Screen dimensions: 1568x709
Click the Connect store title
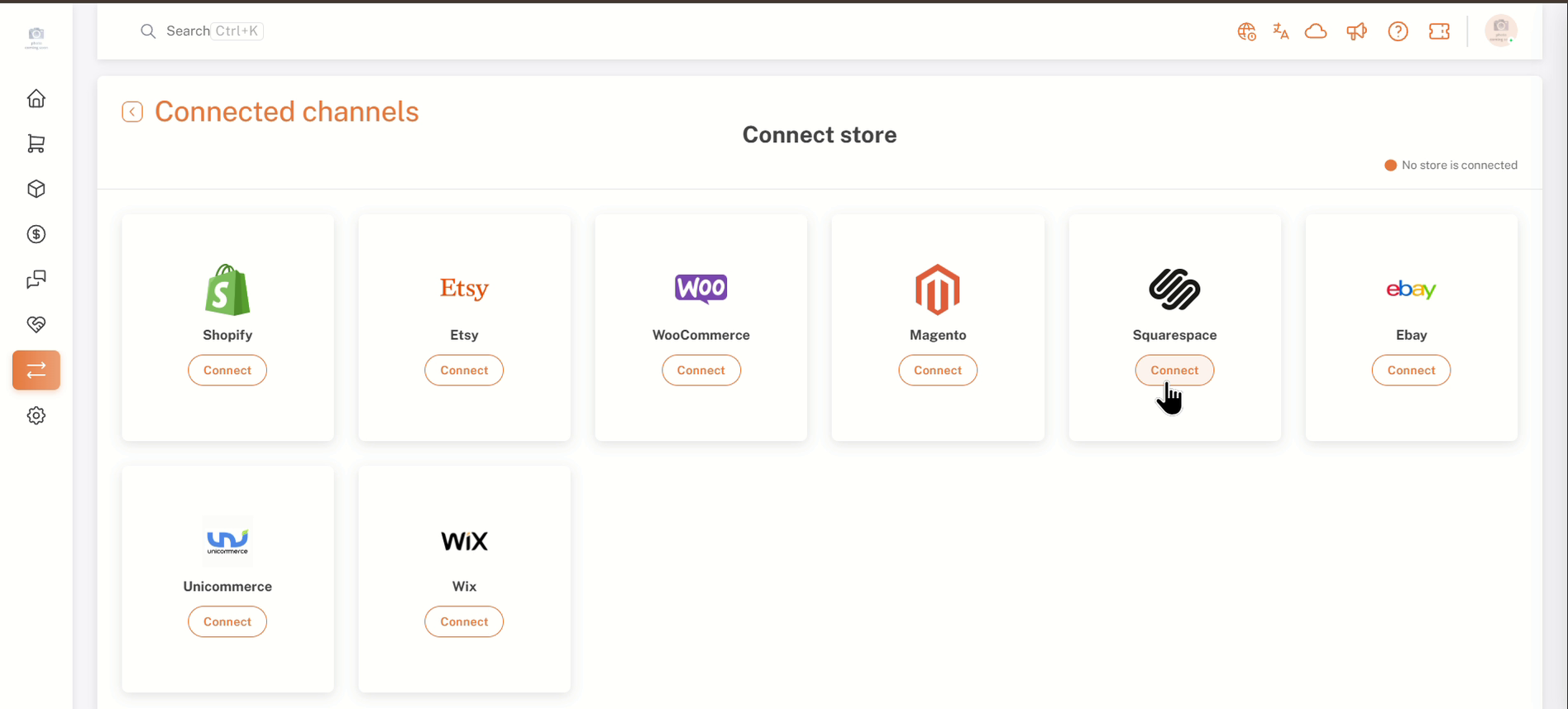[x=820, y=135]
